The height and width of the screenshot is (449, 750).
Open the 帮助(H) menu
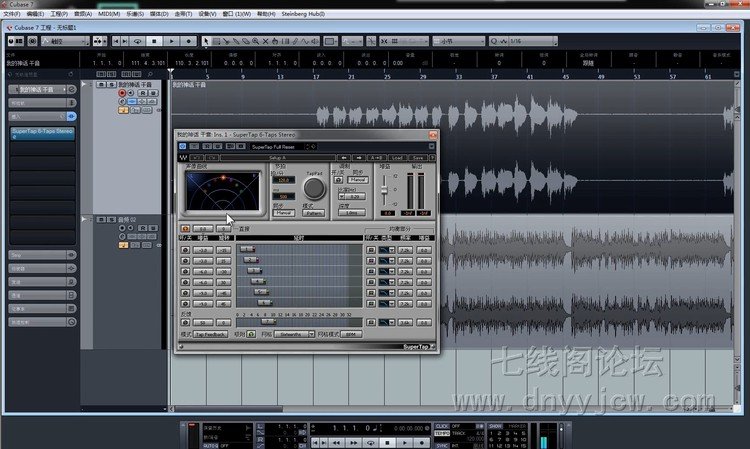tap(266, 14)
